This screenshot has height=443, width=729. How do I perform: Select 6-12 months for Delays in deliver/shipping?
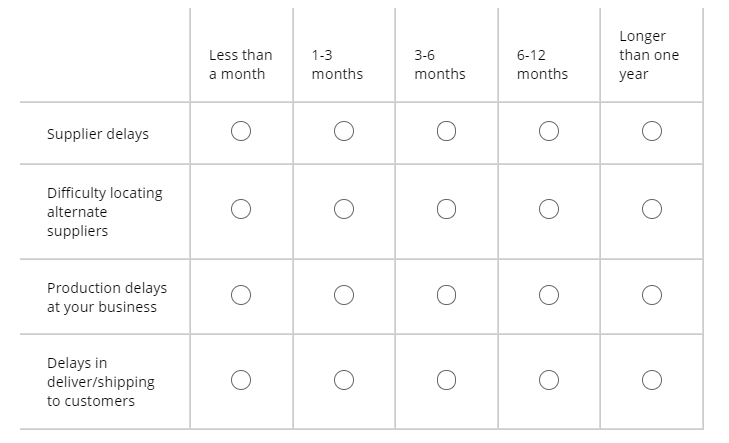tap(549, 380)
